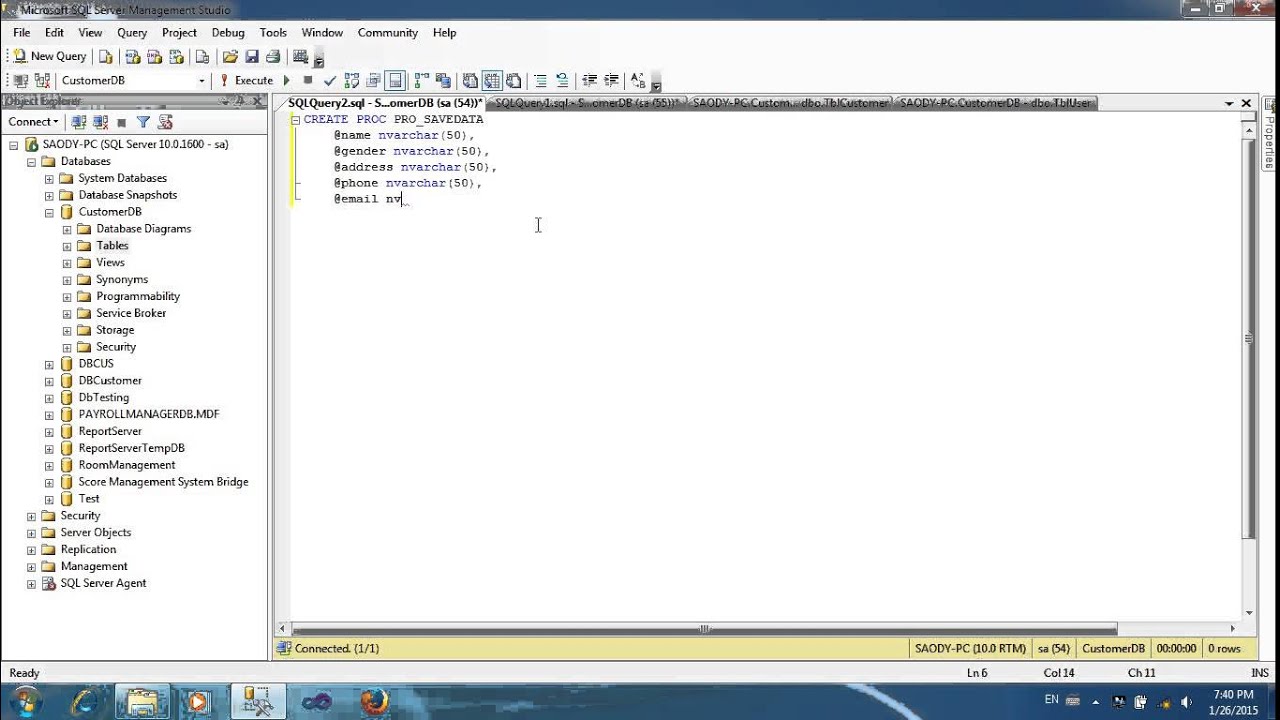Switch to the SQLQuery1.sql tab
The width and height of the screenshot is (1280, 720).
(586, 102)
